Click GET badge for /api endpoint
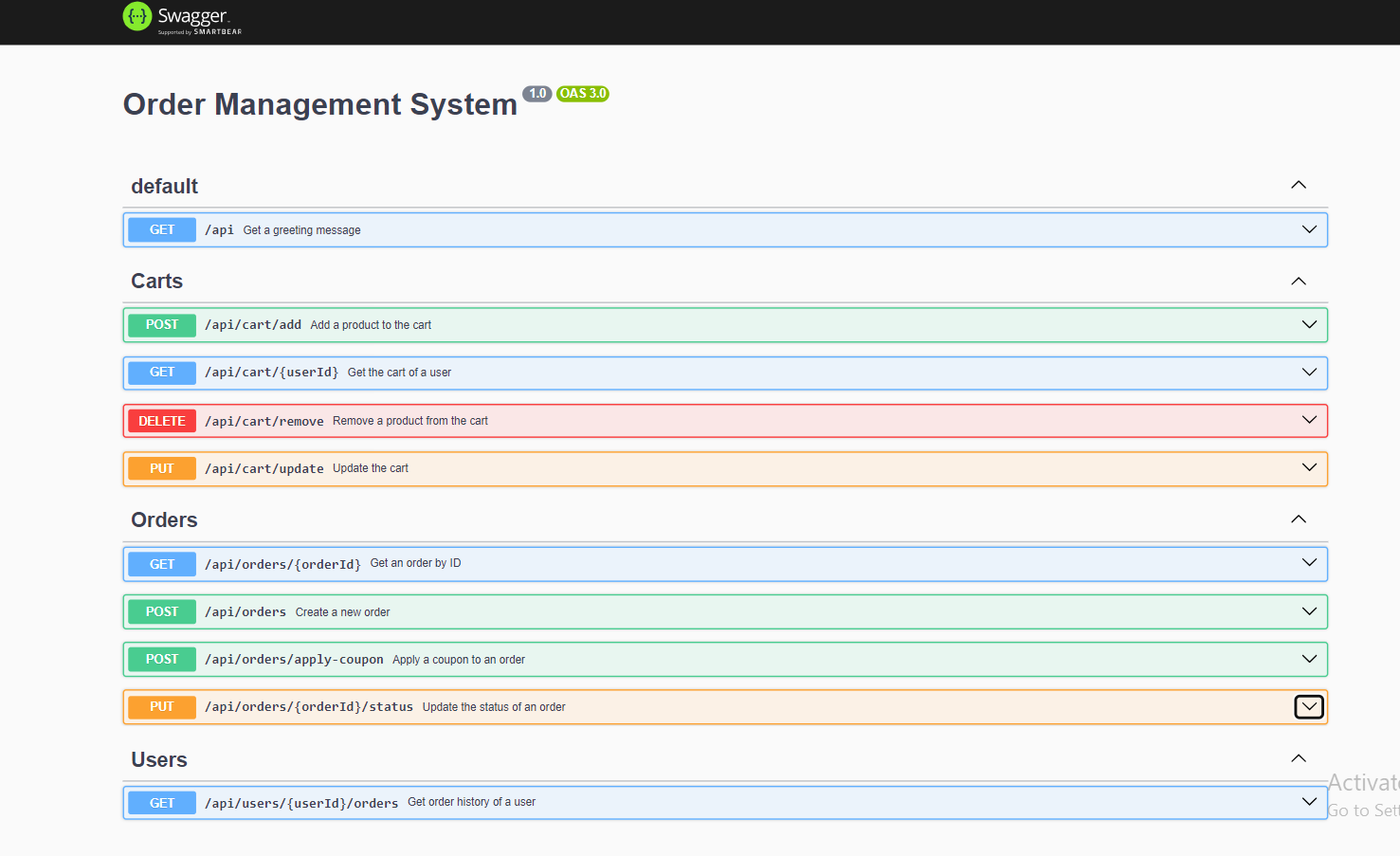Viewport: 1400px width, 856px height. [162, 229]
